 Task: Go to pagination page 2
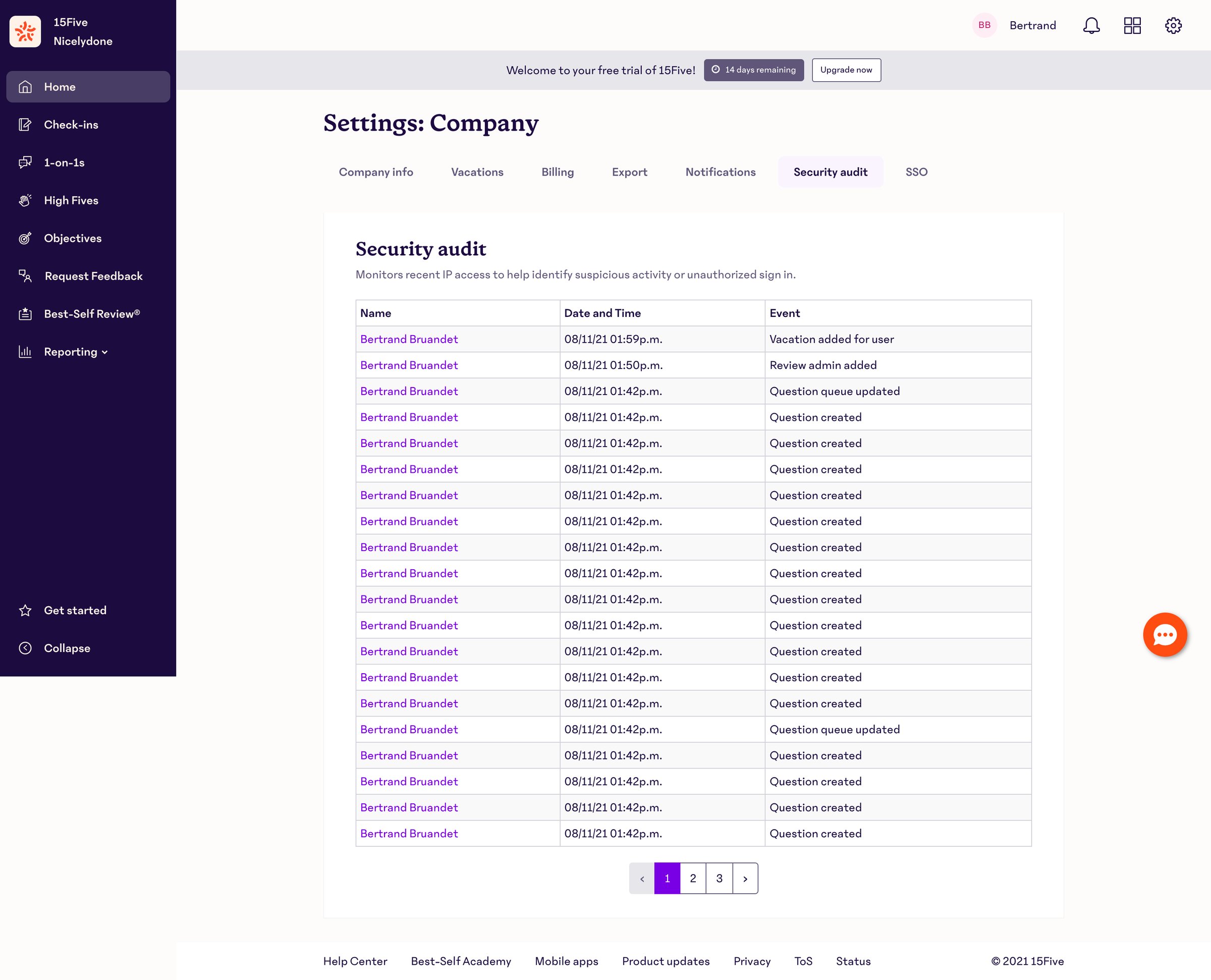coord(693,879)
